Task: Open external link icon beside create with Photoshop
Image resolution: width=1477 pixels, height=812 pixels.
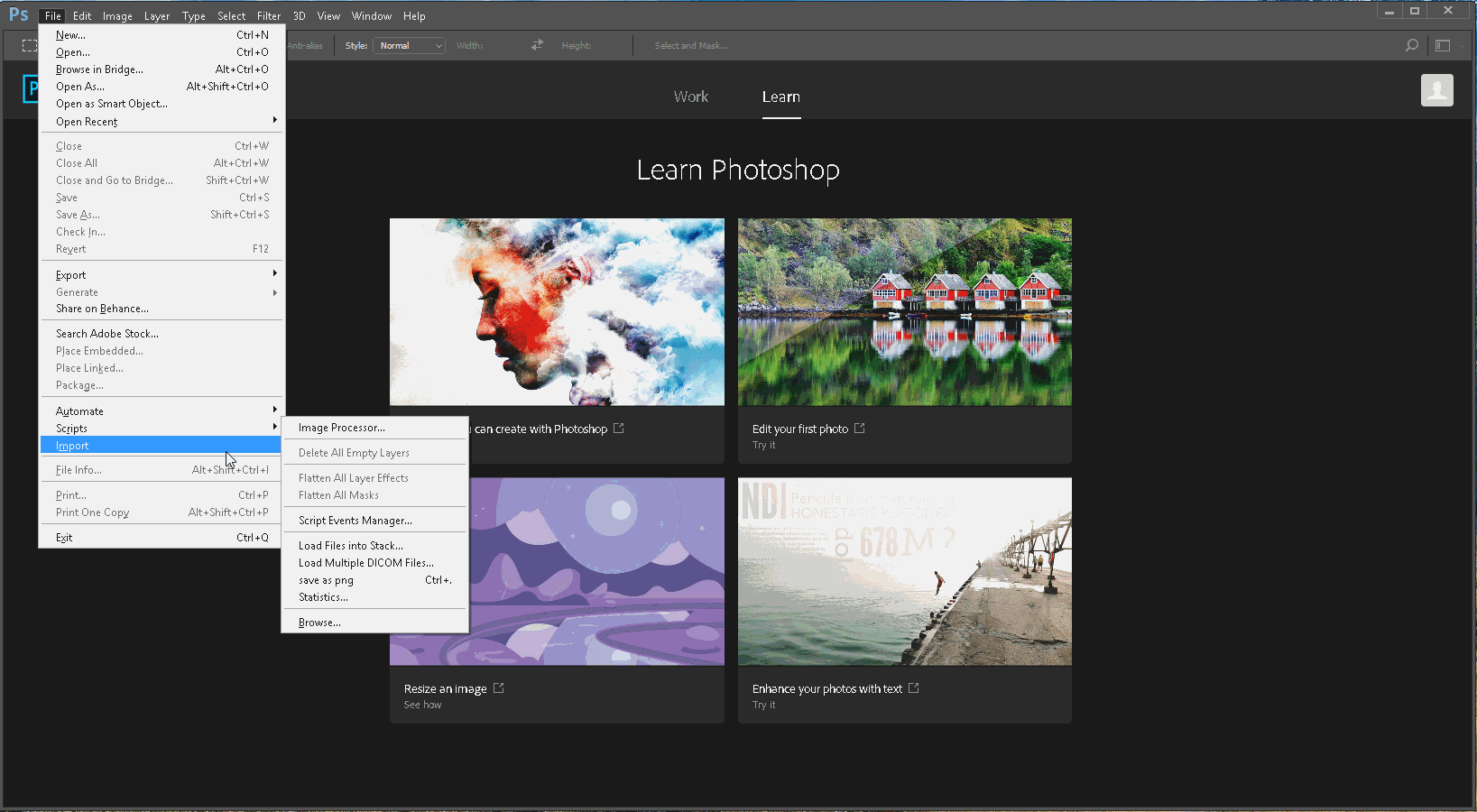Action: [x=618, y=428]
